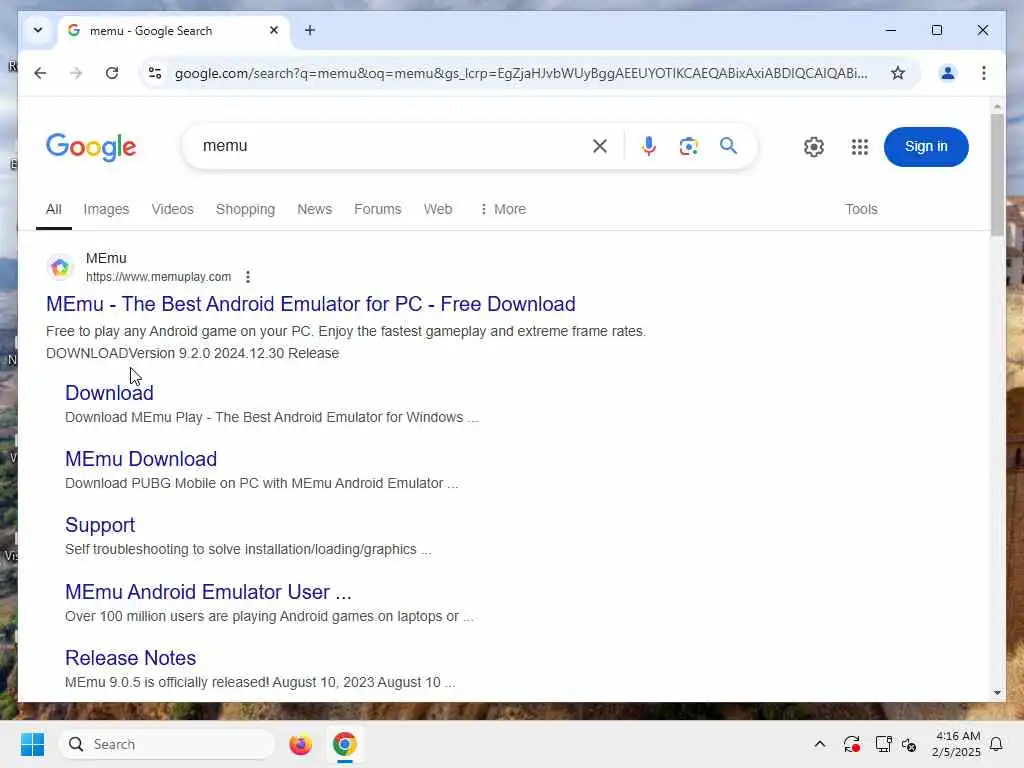Click the browser forward arrow

(76, 72)
